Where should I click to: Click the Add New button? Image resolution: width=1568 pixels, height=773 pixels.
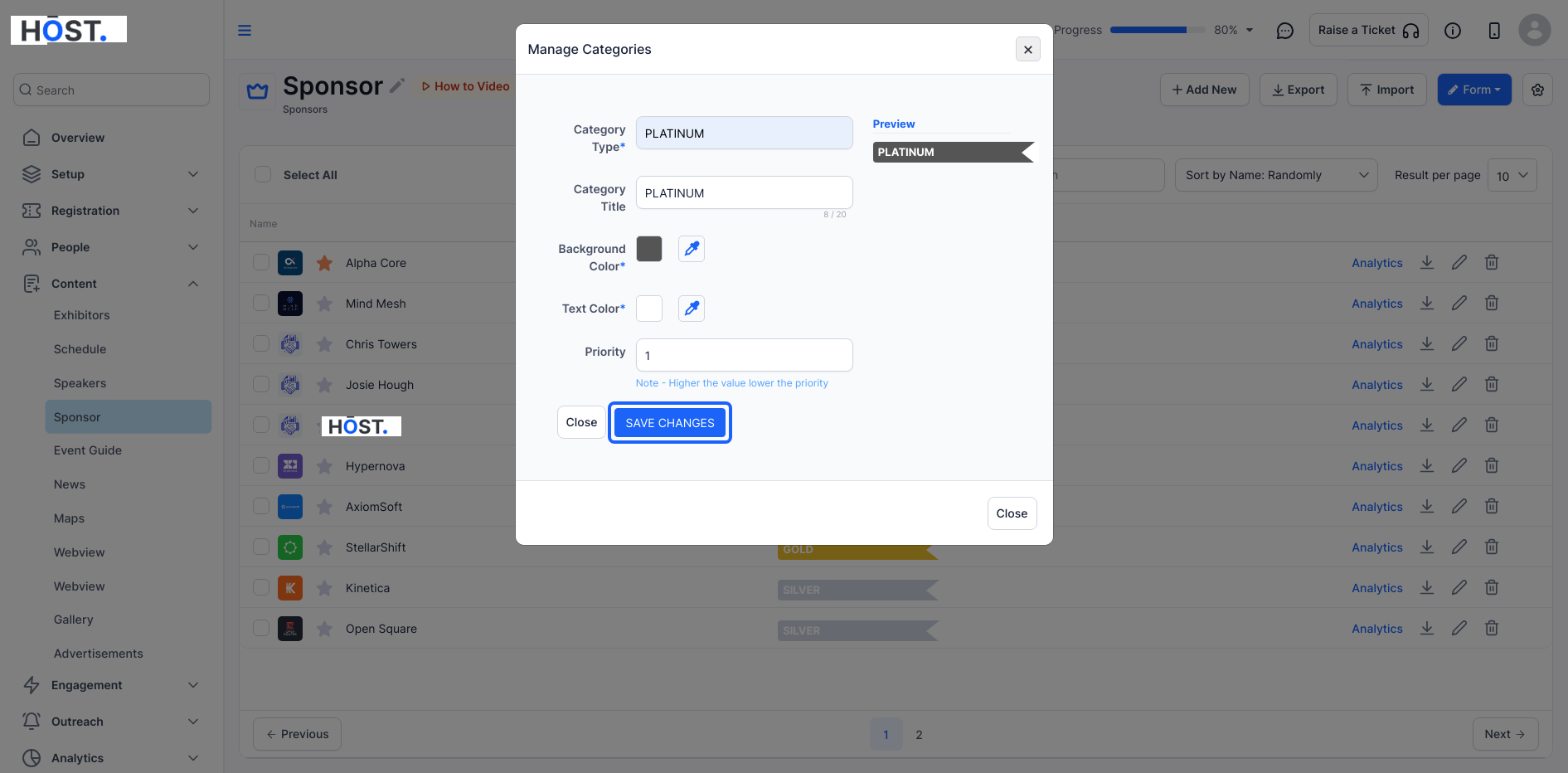1204,90
